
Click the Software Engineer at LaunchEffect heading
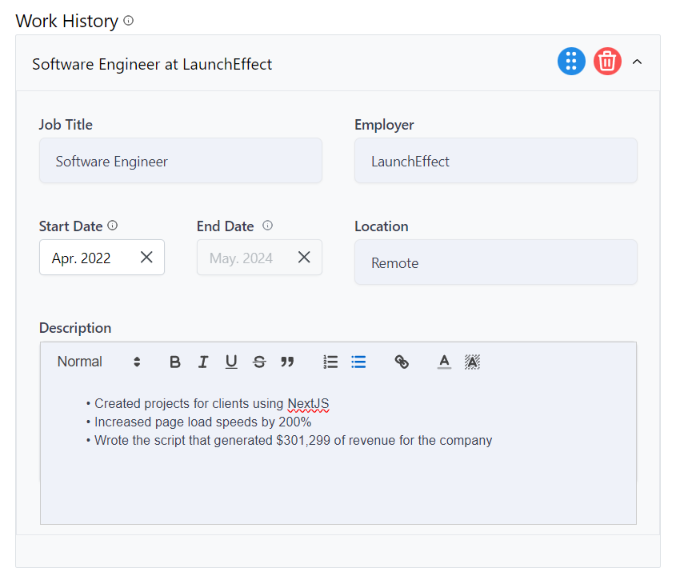(152, 65)
